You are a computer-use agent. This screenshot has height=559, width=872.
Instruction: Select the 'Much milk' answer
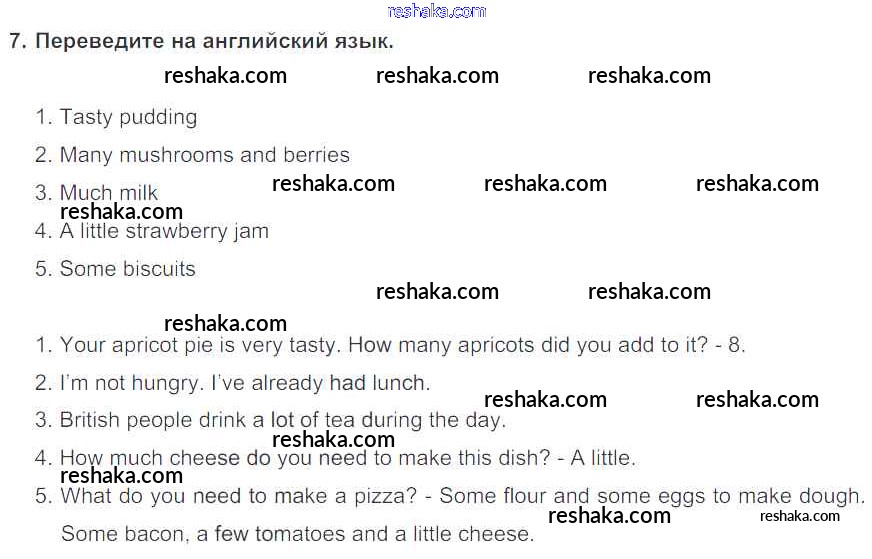pos(108,192)
